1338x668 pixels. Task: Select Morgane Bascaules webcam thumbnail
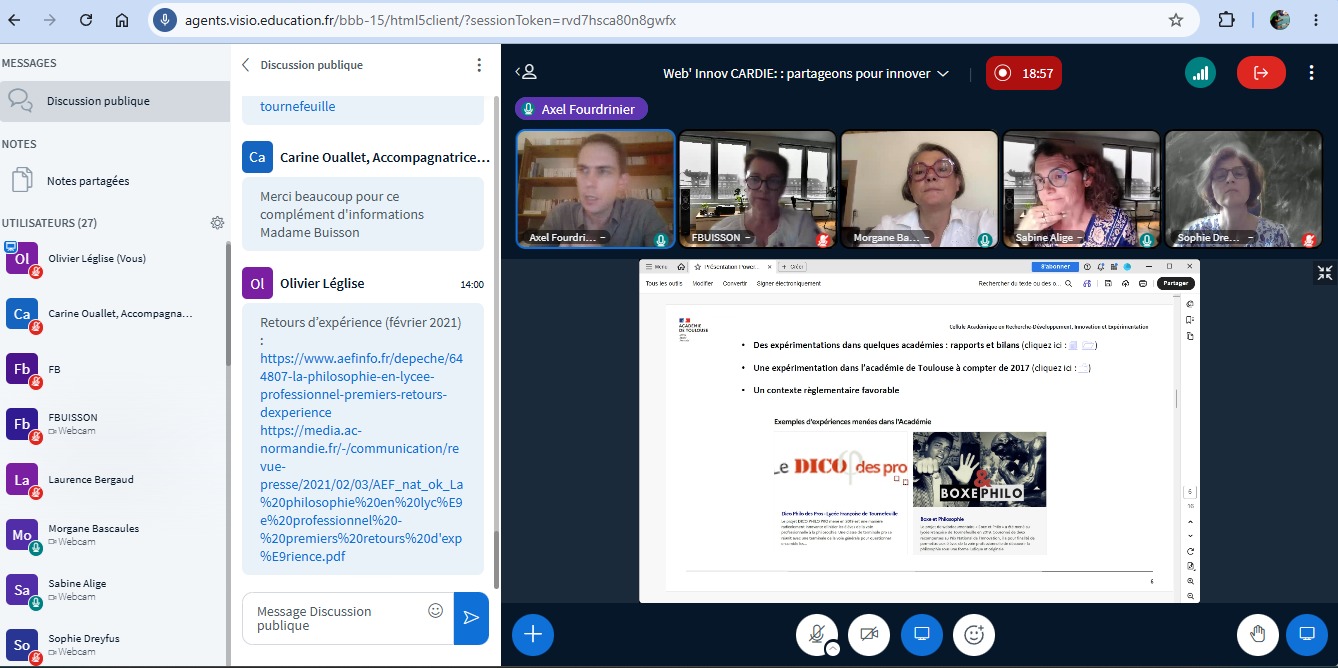pos(919,189)
